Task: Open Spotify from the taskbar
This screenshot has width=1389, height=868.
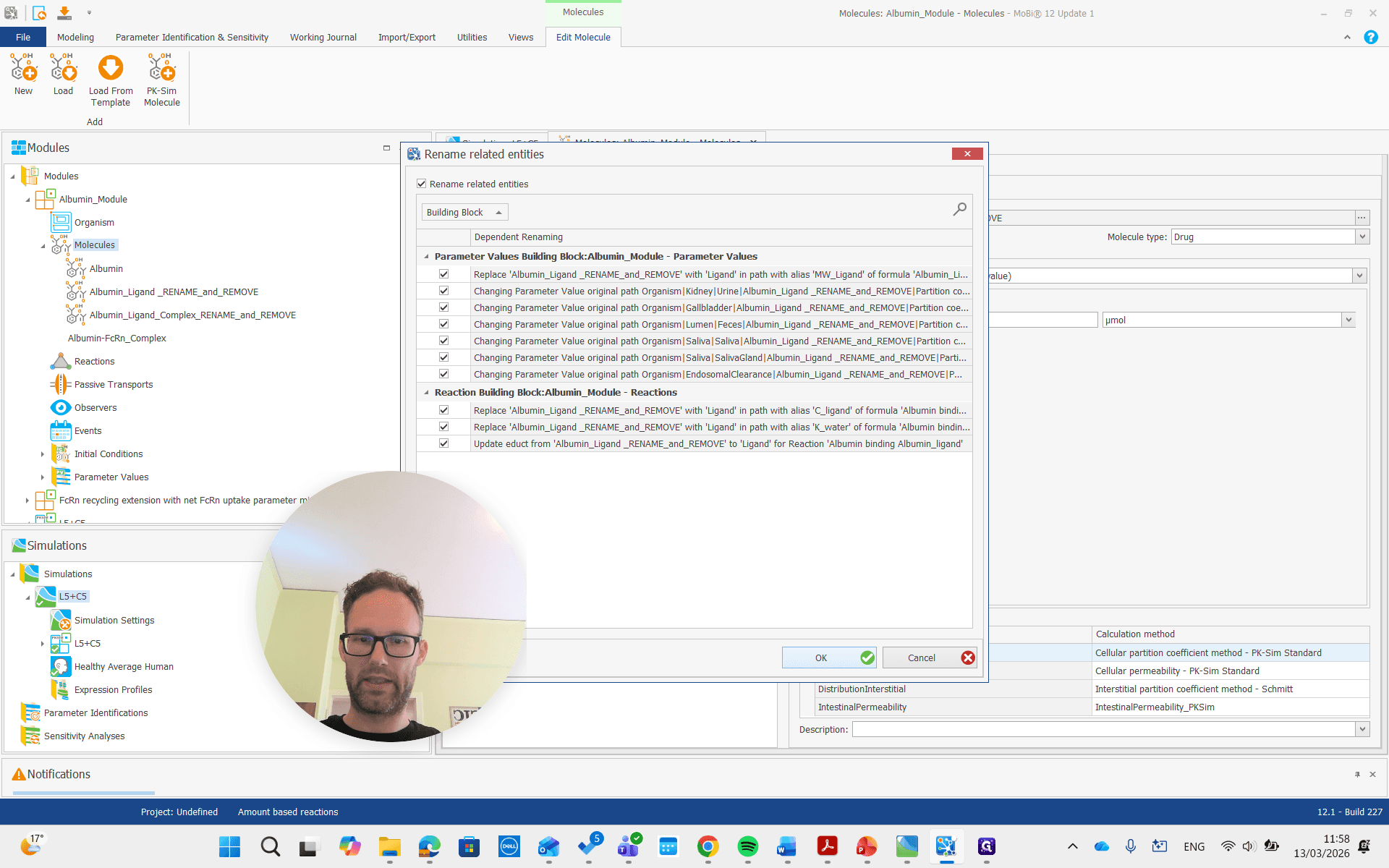Action: tap(747, 846)
